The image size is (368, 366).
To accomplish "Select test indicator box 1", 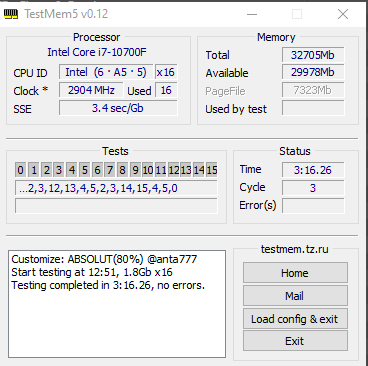I will click(x=34, y=170).
